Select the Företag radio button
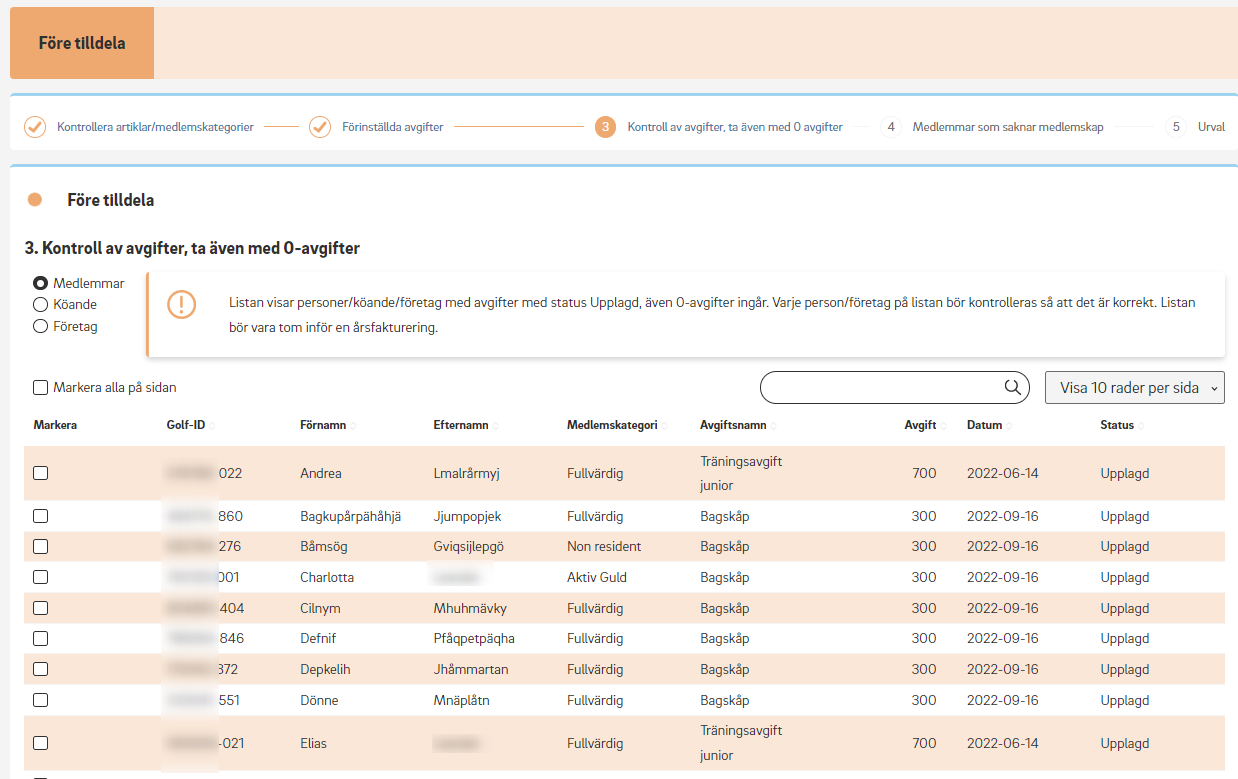 [41, 326]
